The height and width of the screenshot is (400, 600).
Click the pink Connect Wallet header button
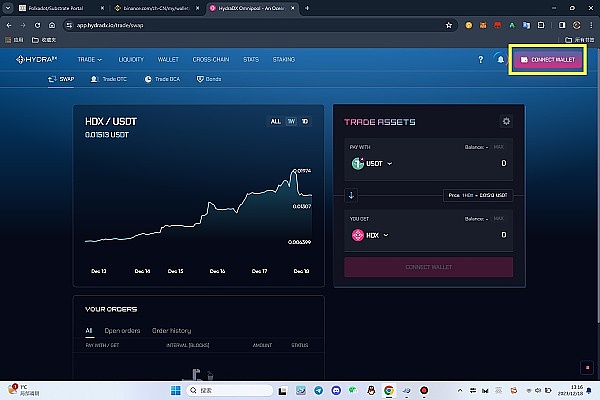pyautogui.click(x=546, y=60)
